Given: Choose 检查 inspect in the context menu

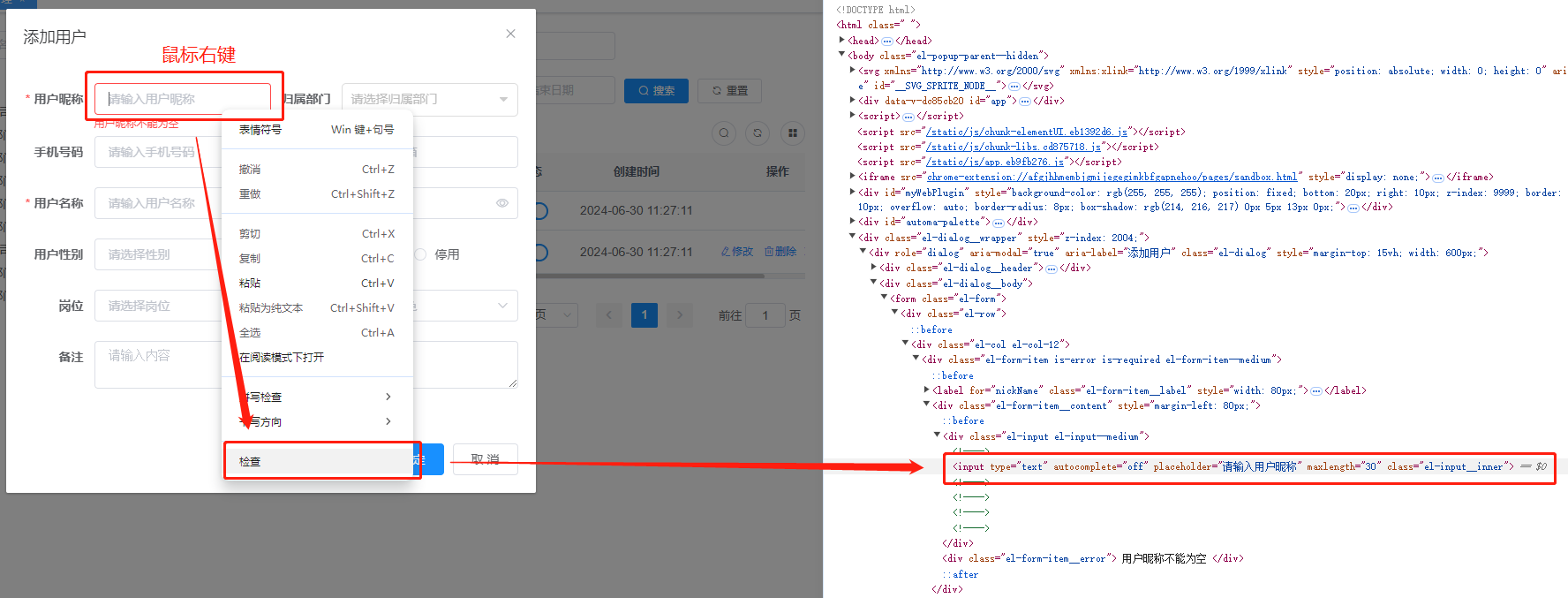Looking at the screenshot, I should pos(317,461).
